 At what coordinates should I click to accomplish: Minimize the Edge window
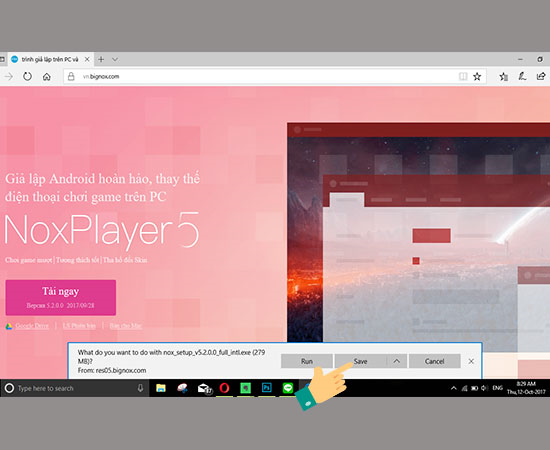[521, 59]
